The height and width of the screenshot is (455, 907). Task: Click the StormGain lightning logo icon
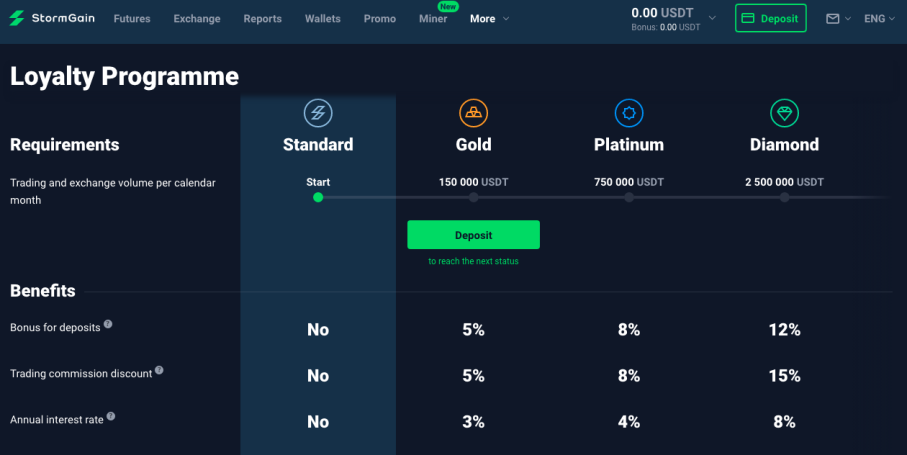coord(17,19)
